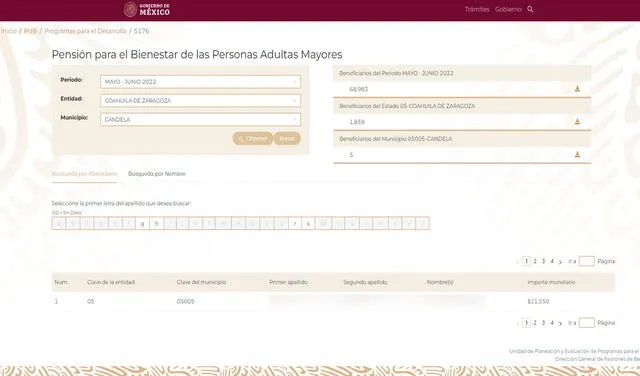Go to page 3 in the top pagination
640x376 pixels.
coord(543,261)
